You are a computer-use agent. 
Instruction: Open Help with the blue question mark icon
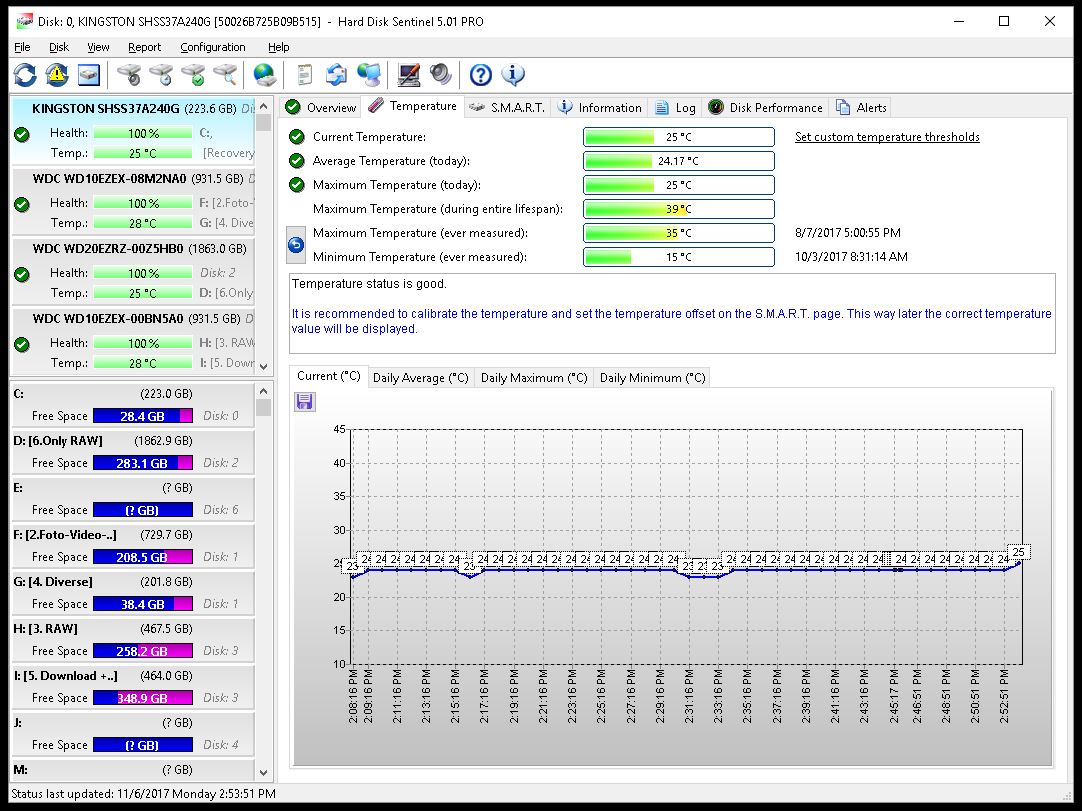tap(481, 75)
